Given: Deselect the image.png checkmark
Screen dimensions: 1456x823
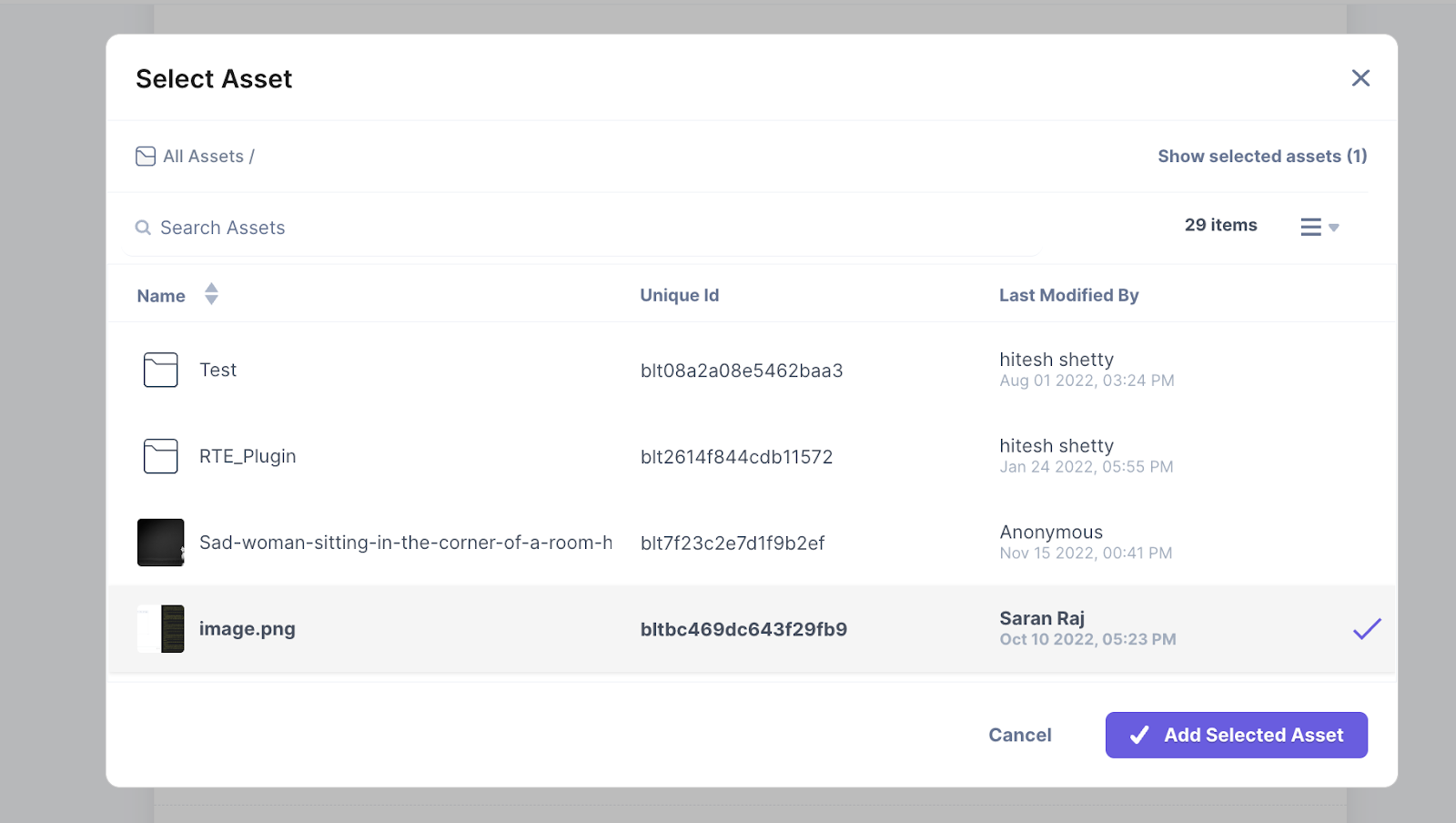Looking at the screenshot, I should click(x=1367, y=628).
